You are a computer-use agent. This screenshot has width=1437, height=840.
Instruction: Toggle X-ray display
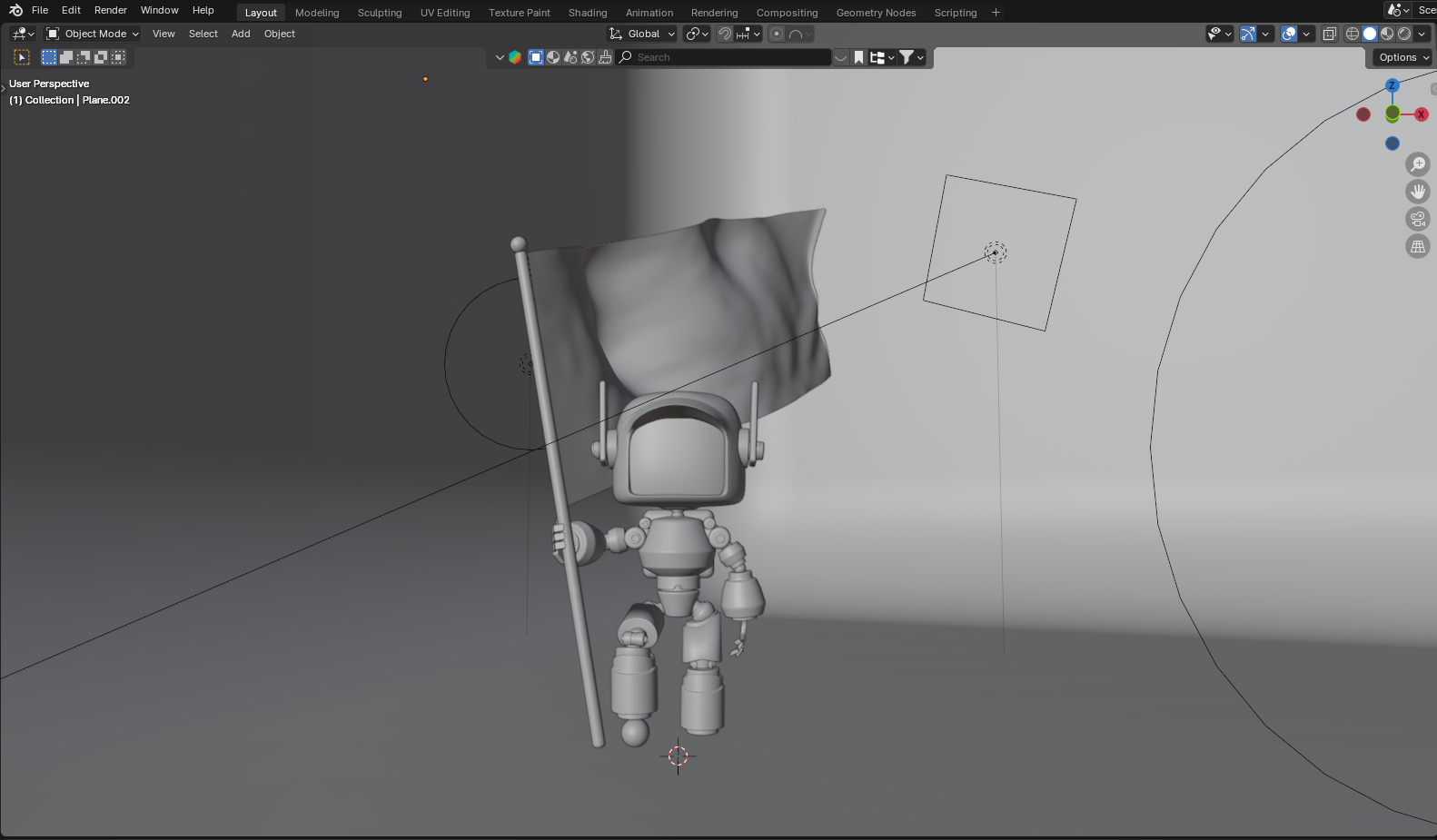pyautogui.click(x=1329, y=34)
